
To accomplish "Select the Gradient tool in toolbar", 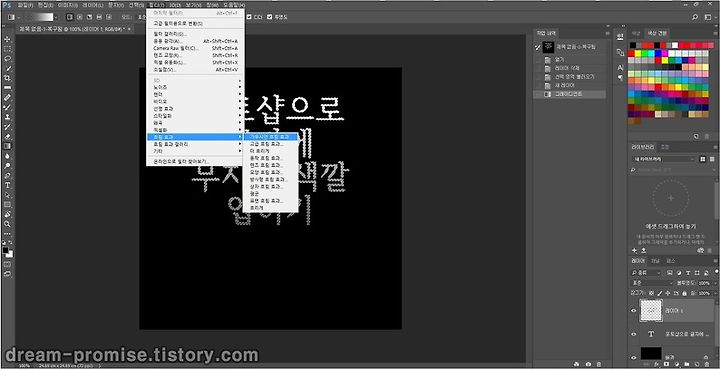I will pyautogui.click(x=7, y=146).
